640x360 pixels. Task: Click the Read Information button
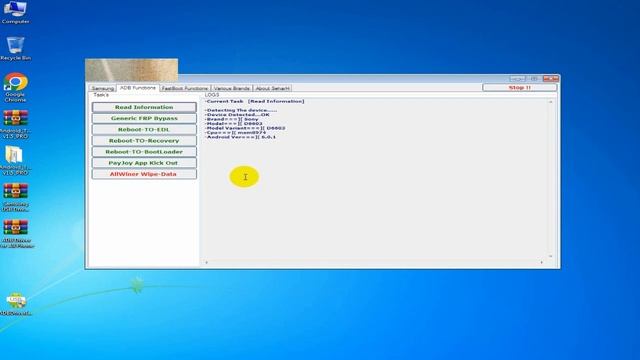pos(144,107)
